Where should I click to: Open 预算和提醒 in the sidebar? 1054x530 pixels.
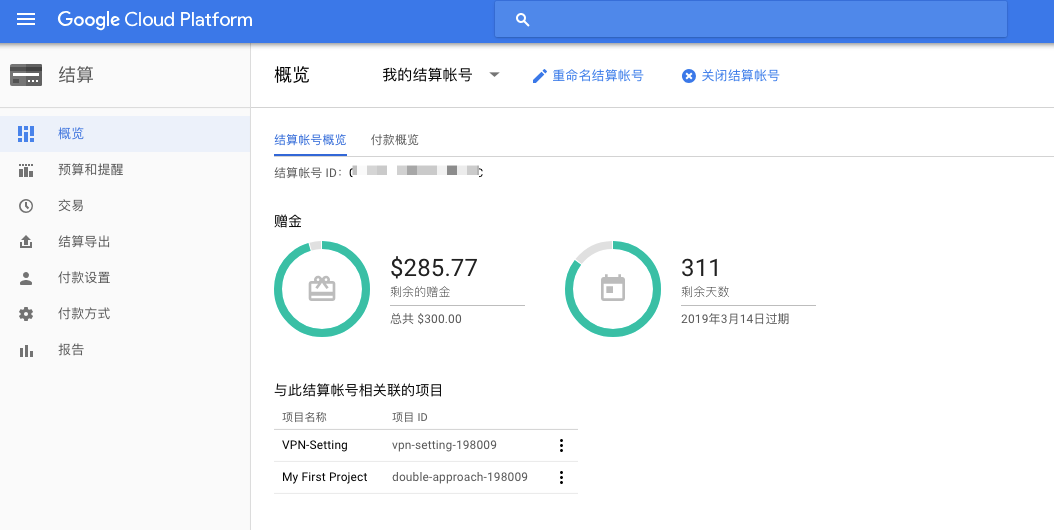(125, 169)
